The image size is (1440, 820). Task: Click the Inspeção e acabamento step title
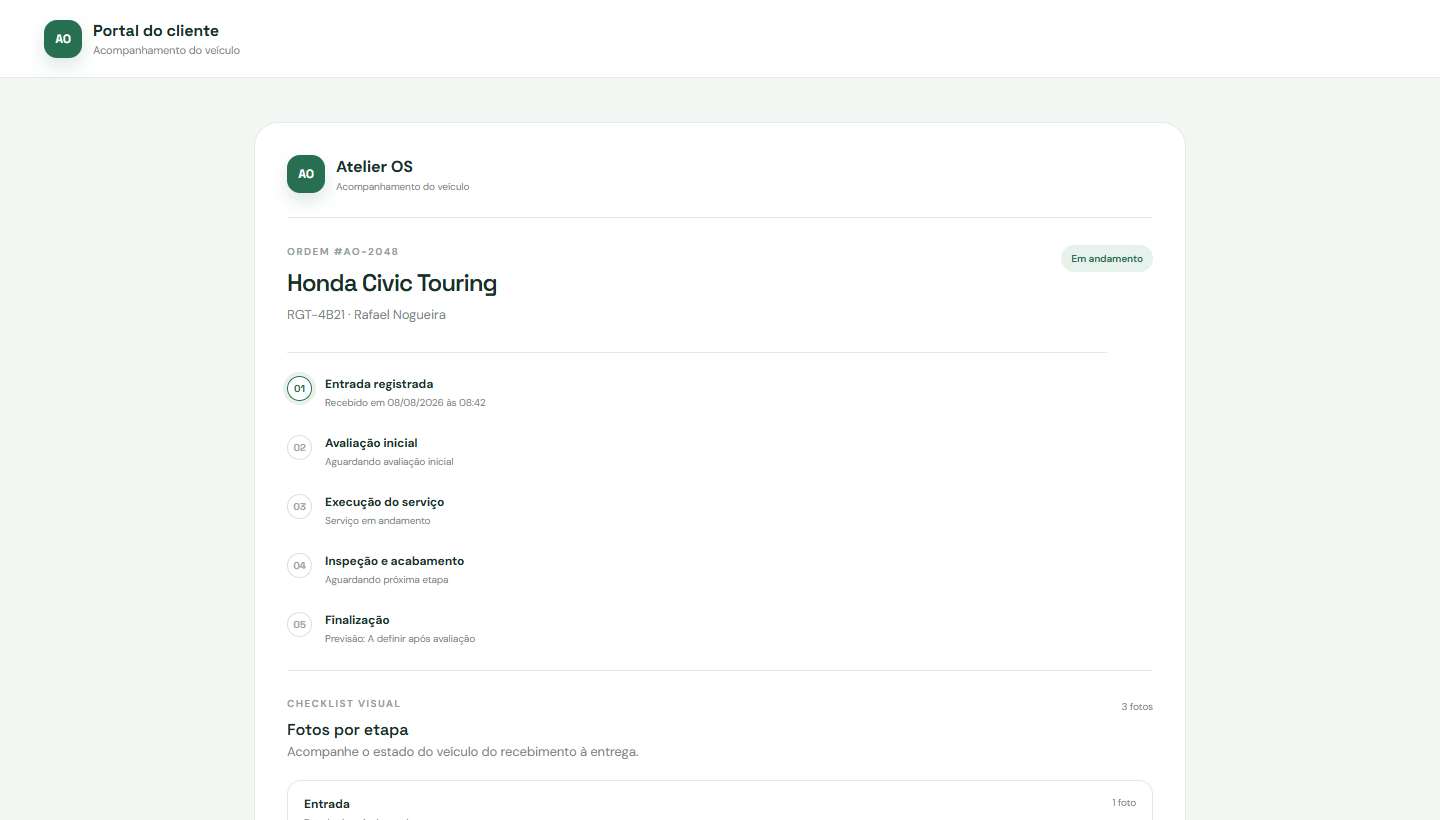pos(395,561)
